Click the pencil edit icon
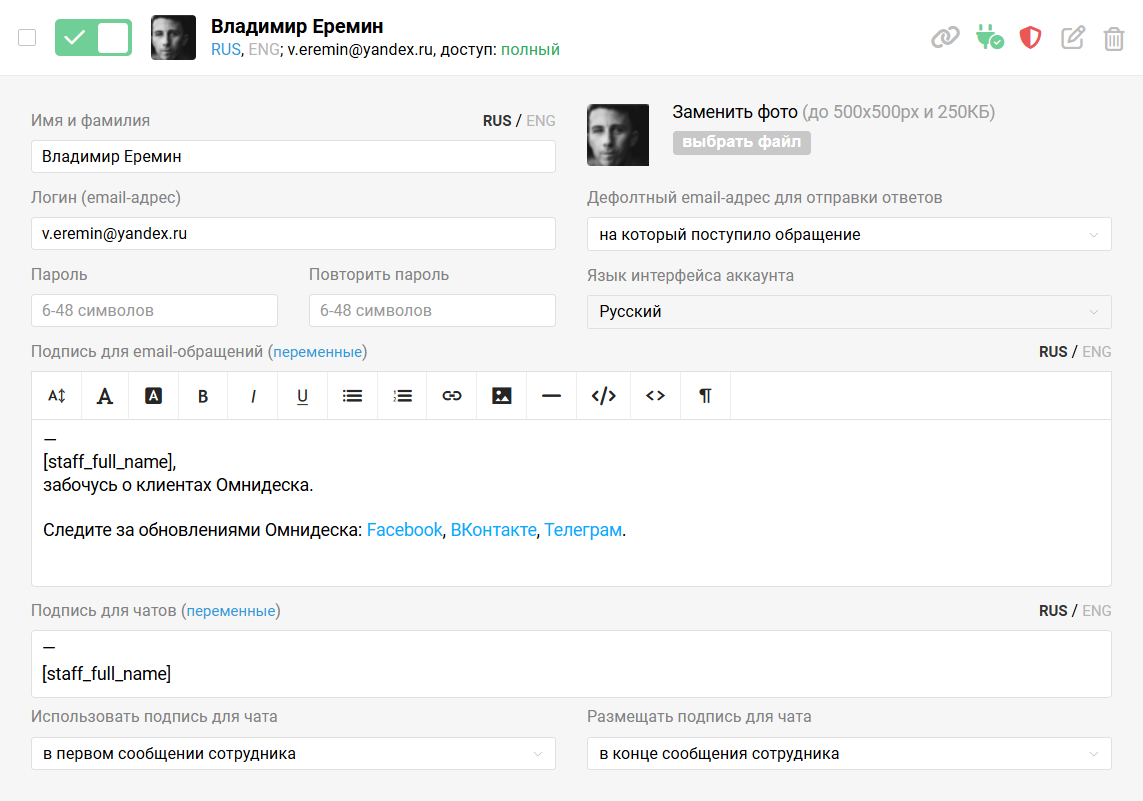This screenshot has height=801, width=1143. 1072,38
